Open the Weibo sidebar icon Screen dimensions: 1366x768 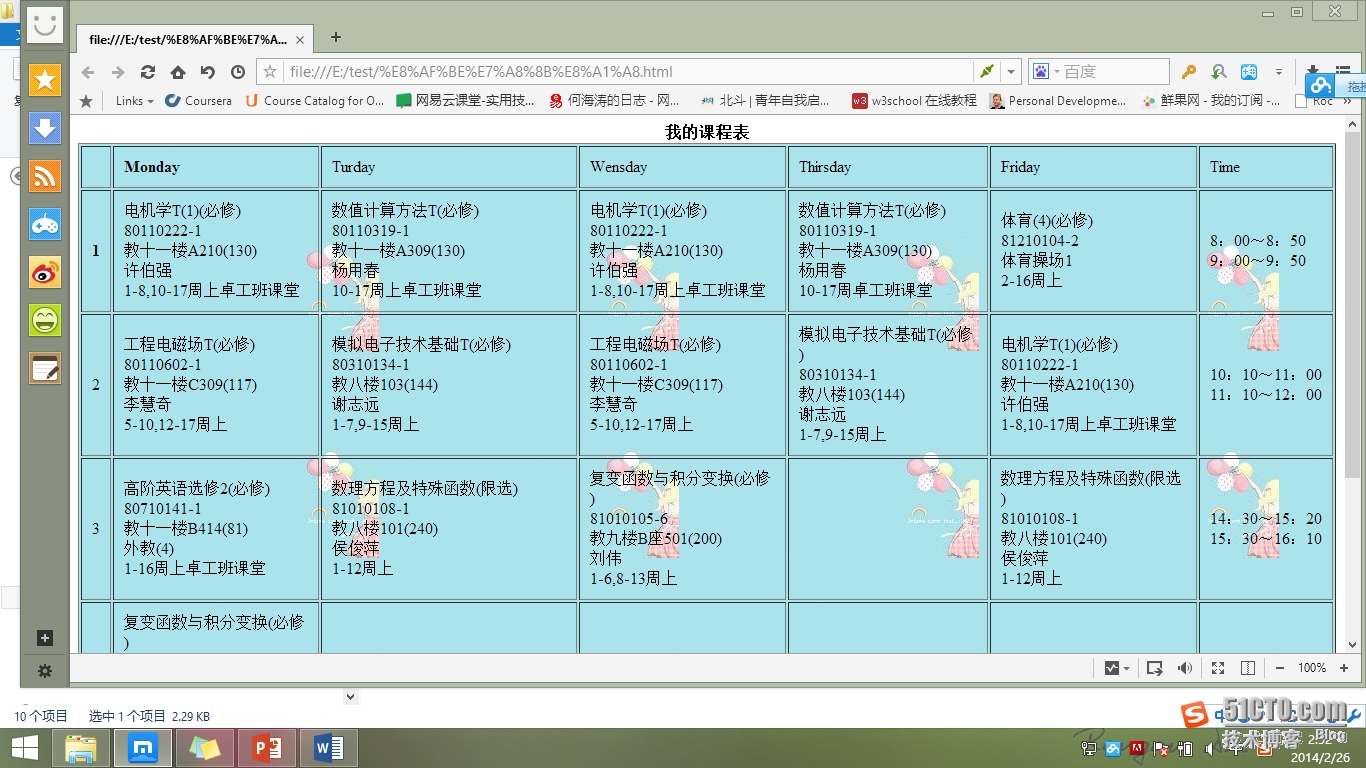tap(45, 272)
